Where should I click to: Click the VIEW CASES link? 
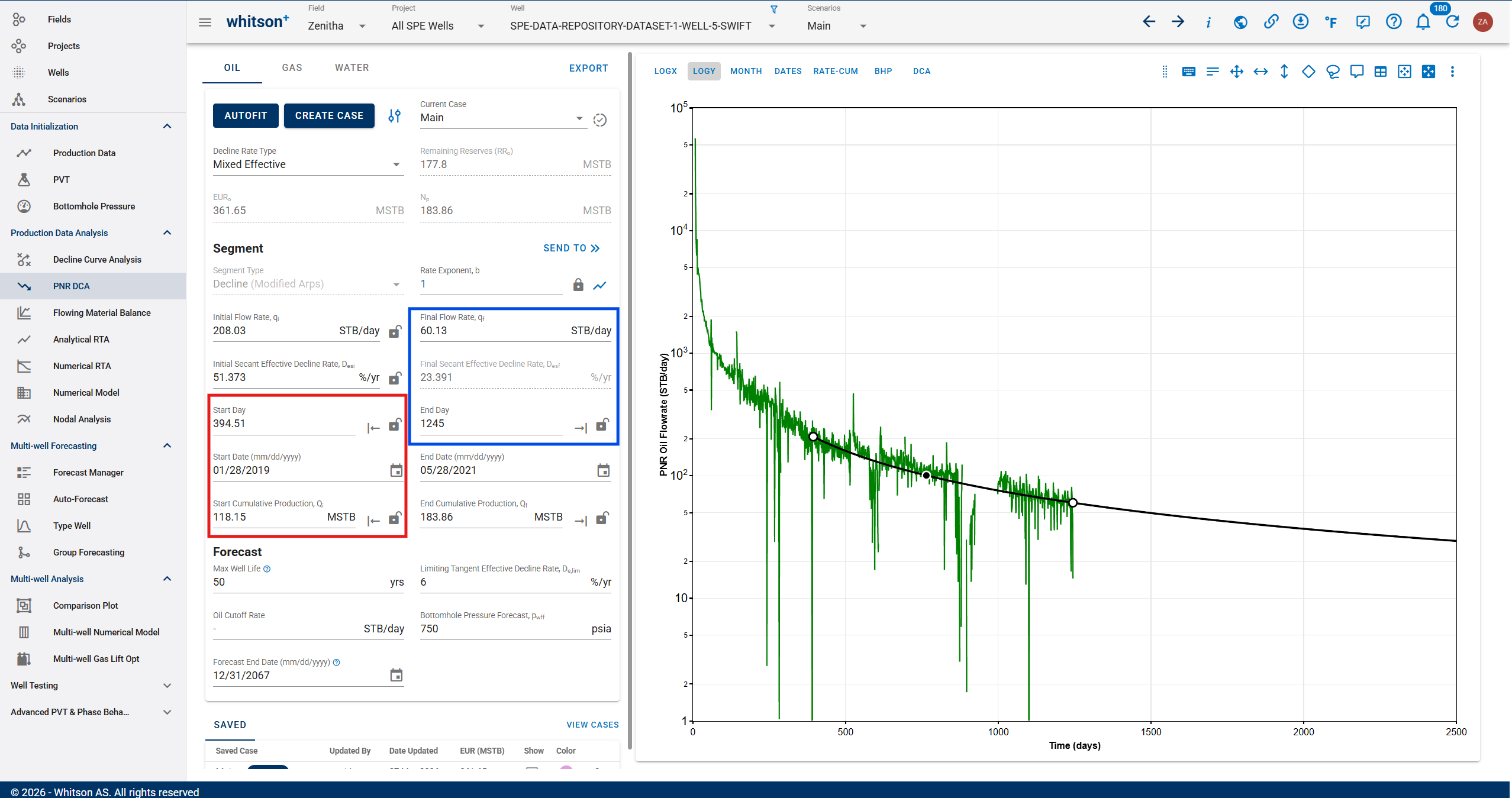pos(592,725)
